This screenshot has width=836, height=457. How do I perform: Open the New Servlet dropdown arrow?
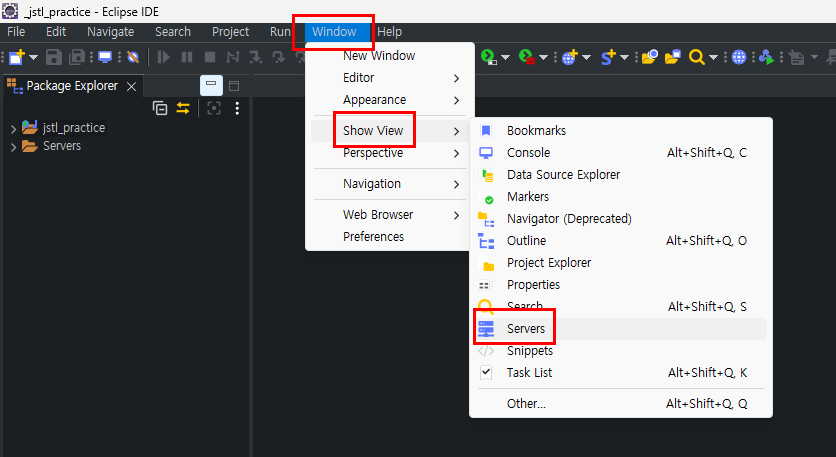(x=624, y=57)
